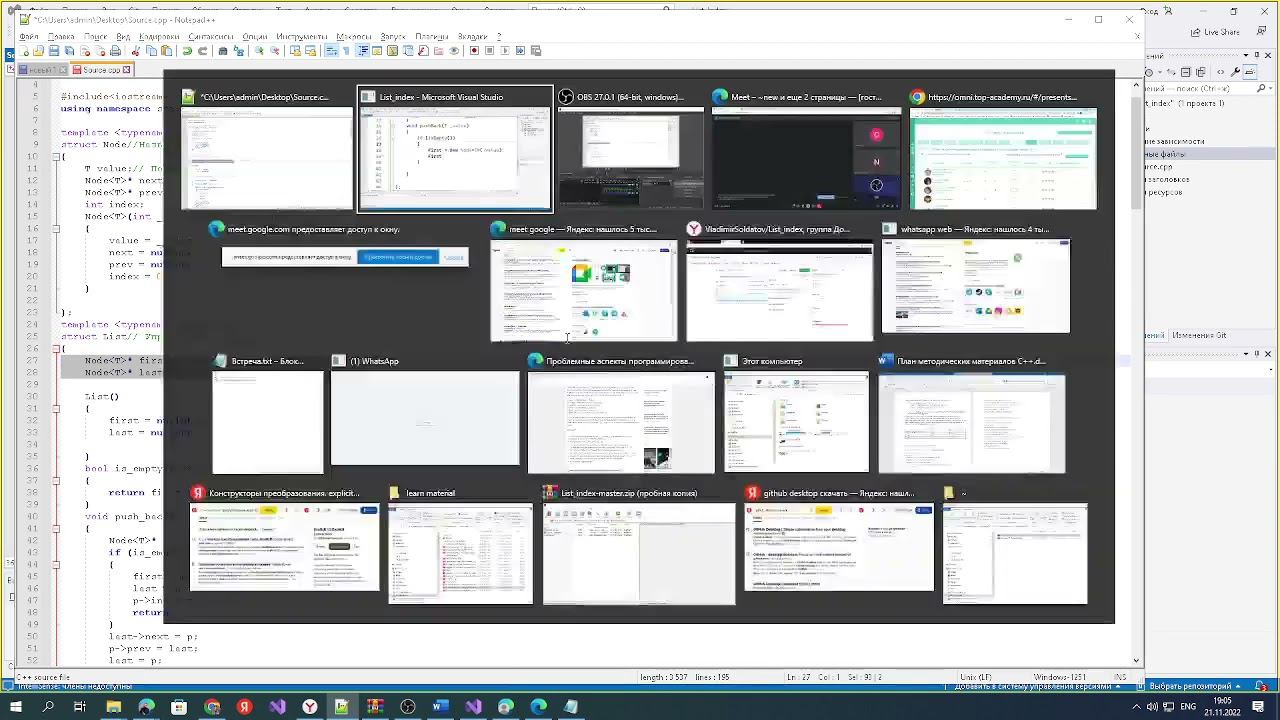Click the taskbar search magnifier icon
The width and height of the screenshot is (1280, 720).
click(x=48, y=707)
